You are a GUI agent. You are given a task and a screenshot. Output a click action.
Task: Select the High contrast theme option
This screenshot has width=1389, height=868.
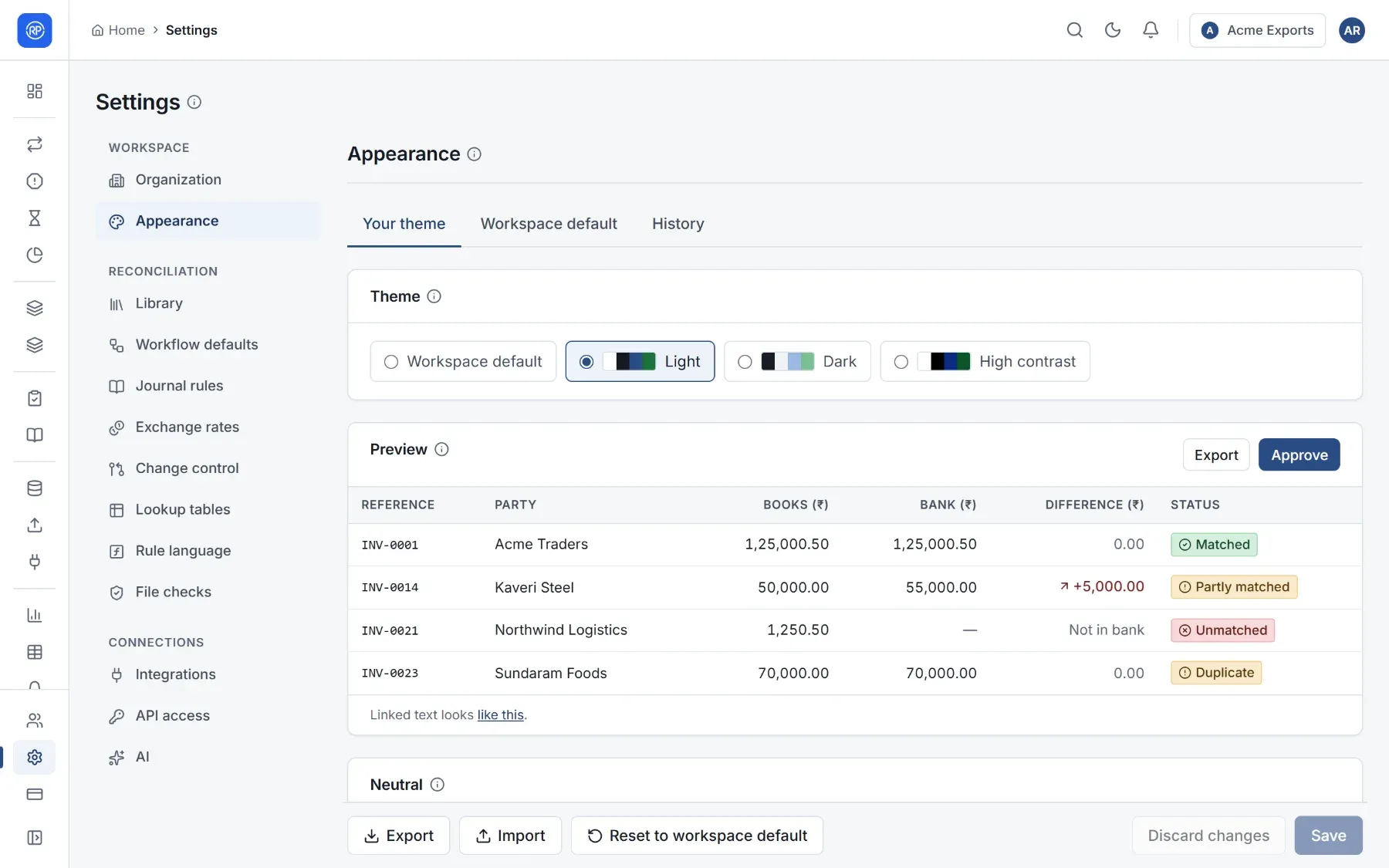[985, 361]
